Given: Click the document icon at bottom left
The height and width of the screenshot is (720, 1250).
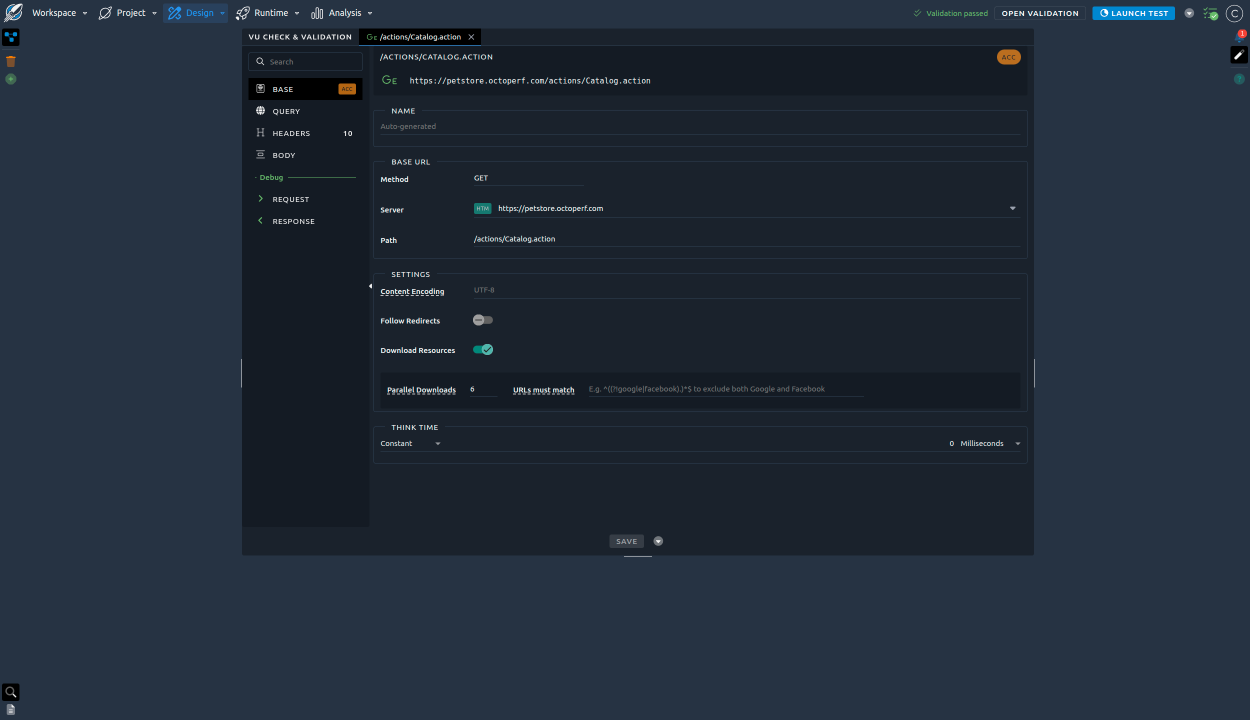Looking at the screenshot, I should click(11, 709).
